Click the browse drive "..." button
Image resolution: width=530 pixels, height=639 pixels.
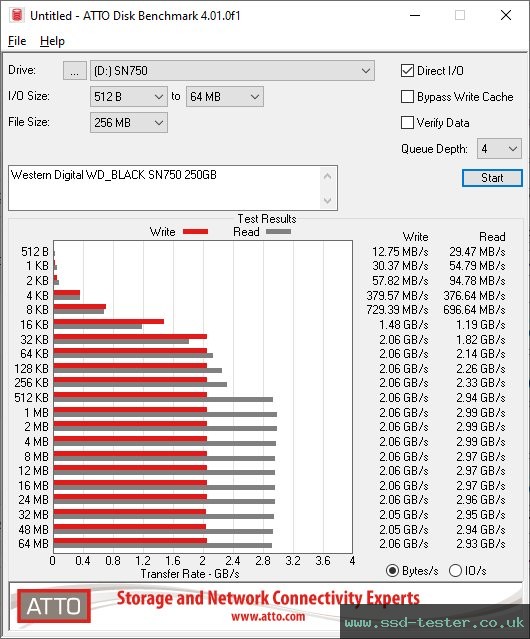75,71
